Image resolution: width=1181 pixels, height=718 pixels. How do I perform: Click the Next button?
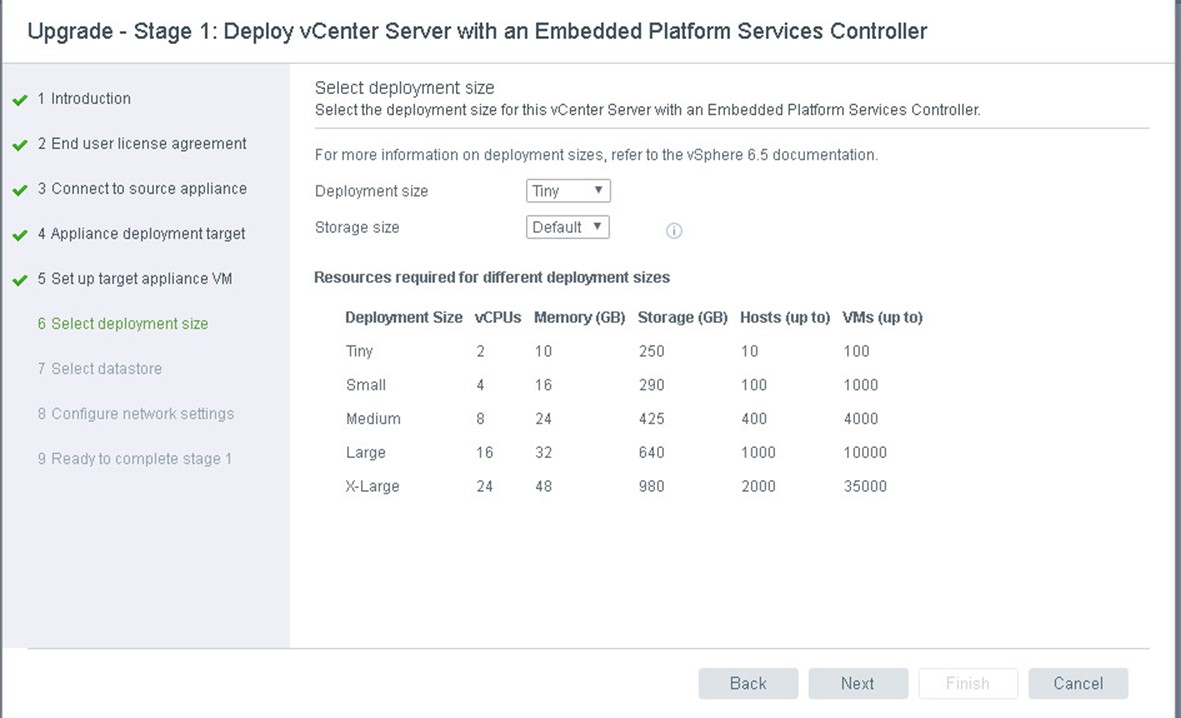click(858, 683)
